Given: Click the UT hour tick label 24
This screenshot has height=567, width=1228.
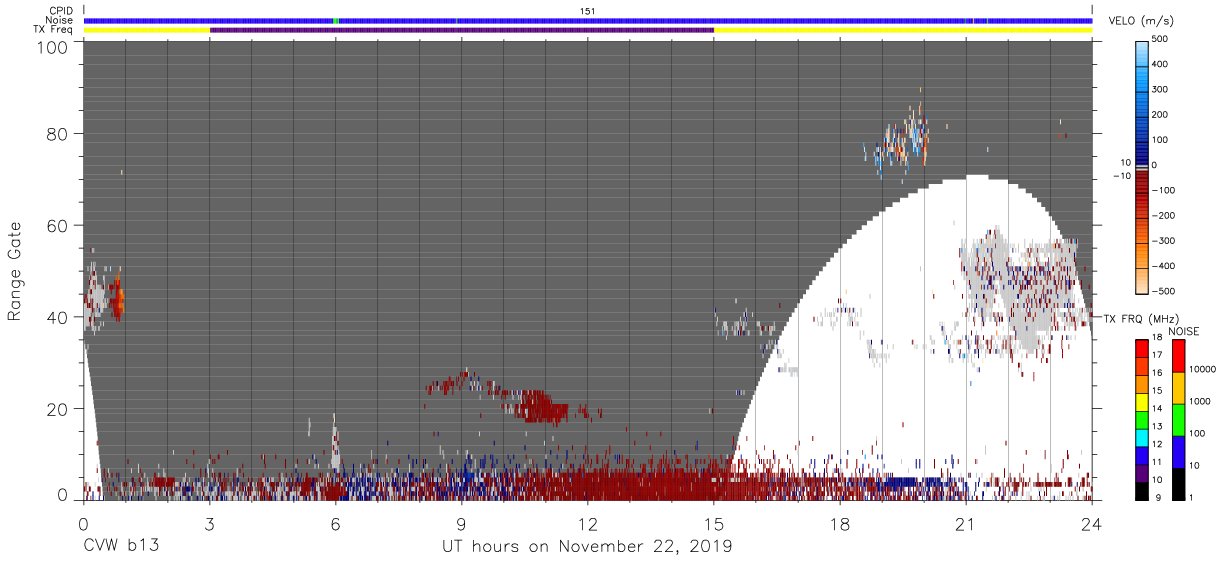Looking at the screenshot, I should pos(1092,524).
